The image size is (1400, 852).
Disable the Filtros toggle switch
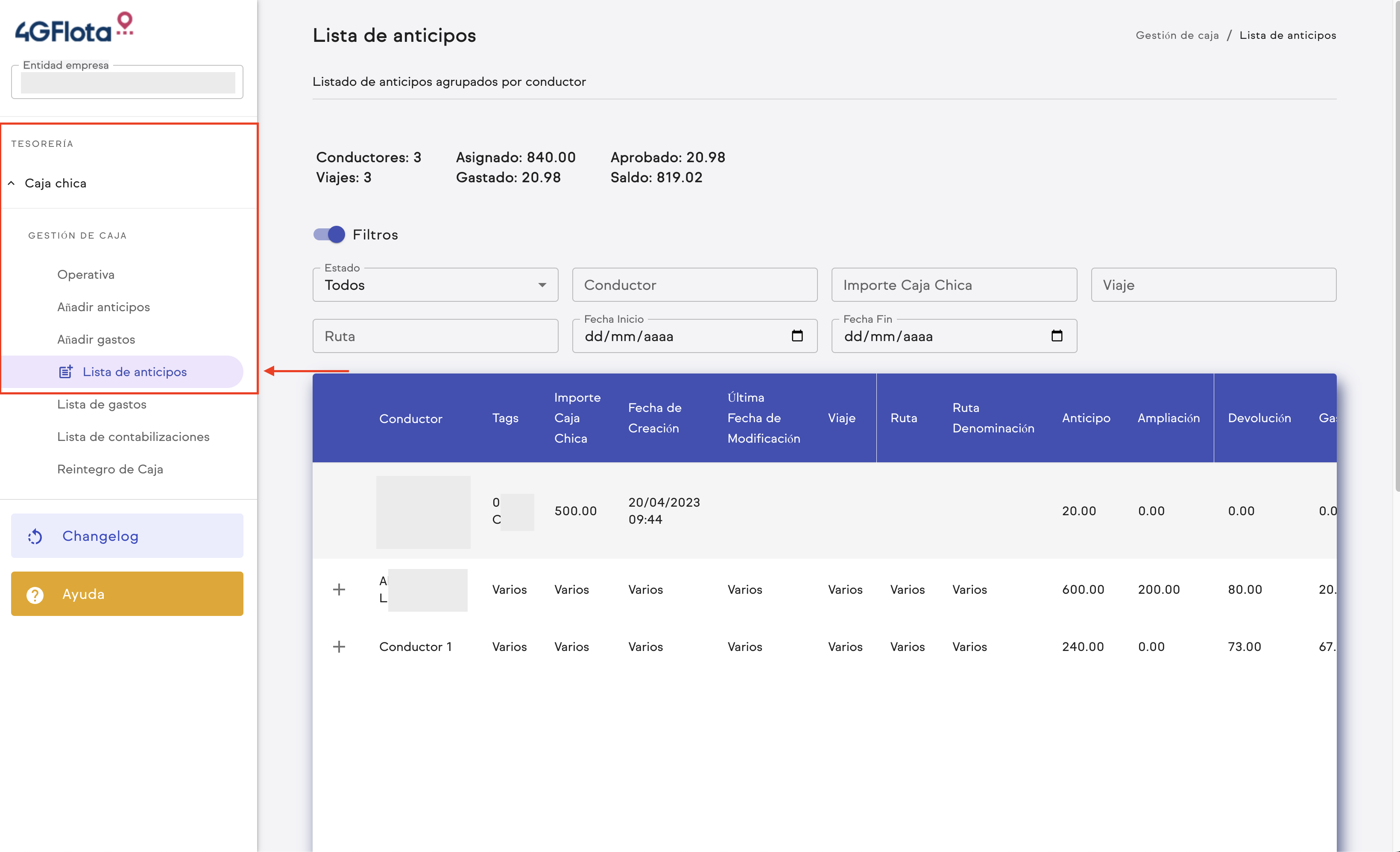tap(328, 234)
